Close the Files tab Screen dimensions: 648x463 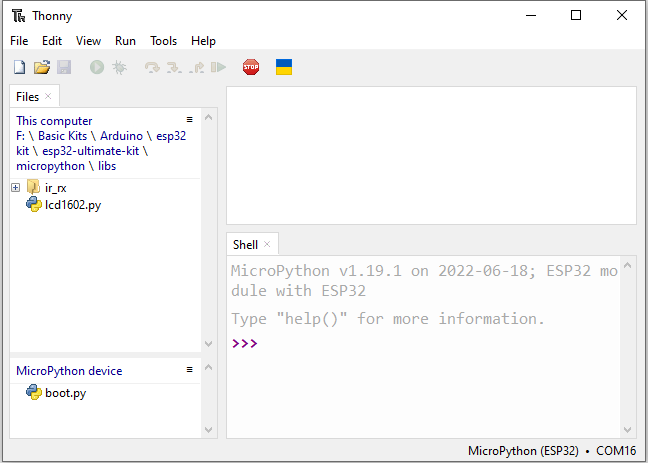(x=48, y=96)
